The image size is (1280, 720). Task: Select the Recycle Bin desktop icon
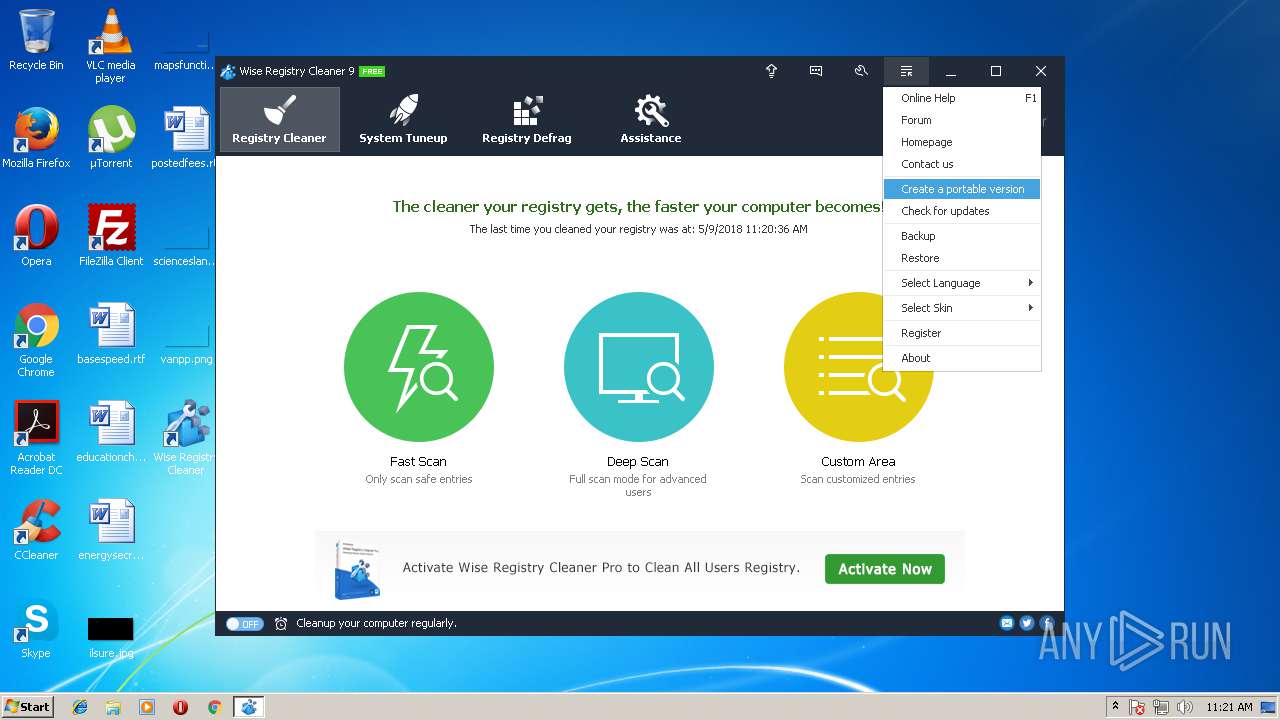(x=36, y=40)
